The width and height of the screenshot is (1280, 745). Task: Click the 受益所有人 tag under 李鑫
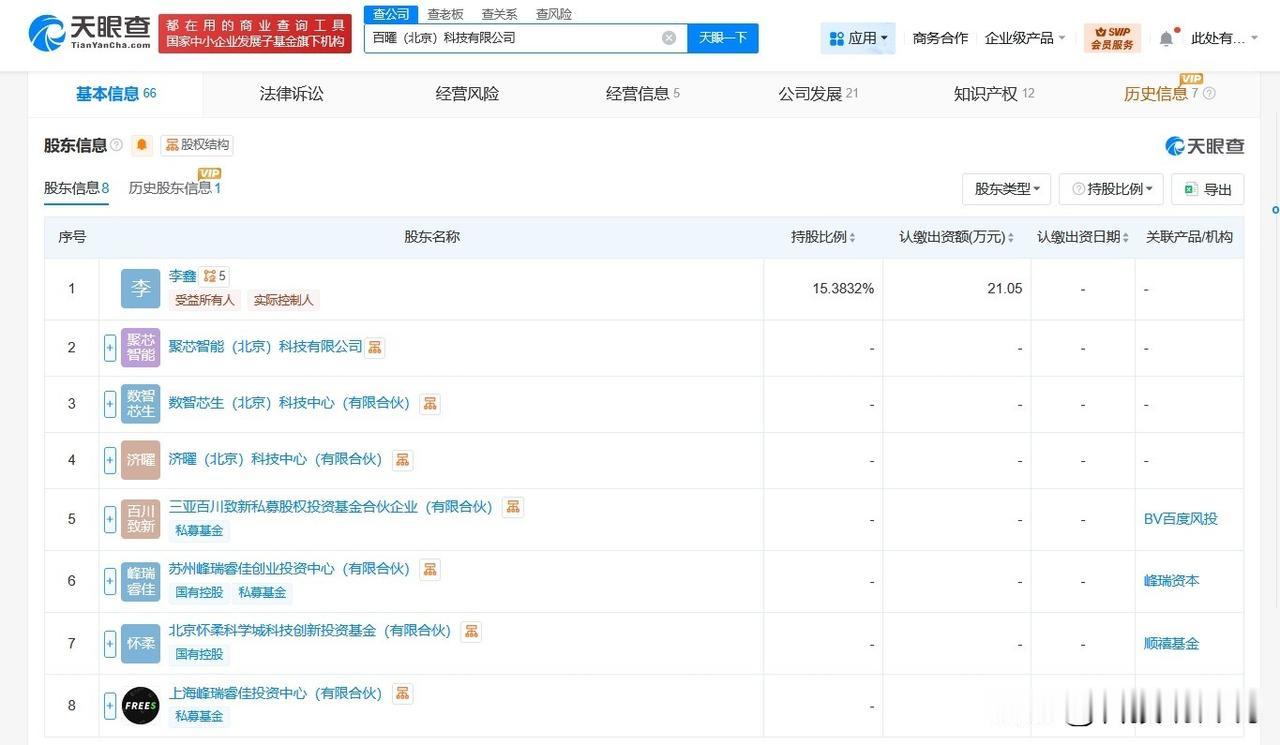click(204, 300)
